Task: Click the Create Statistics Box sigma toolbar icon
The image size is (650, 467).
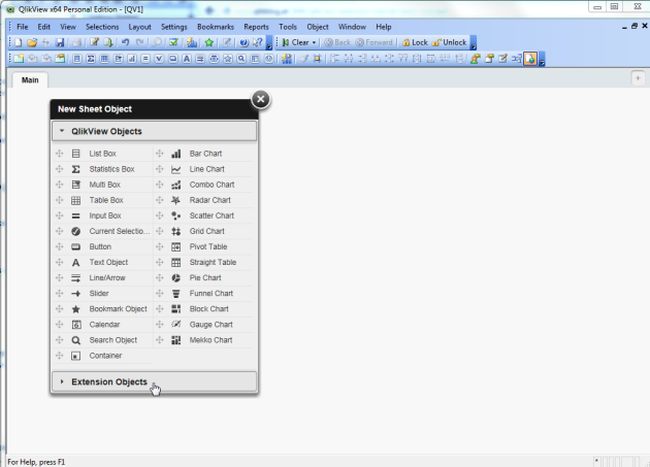Action: [x=91, y=59]
